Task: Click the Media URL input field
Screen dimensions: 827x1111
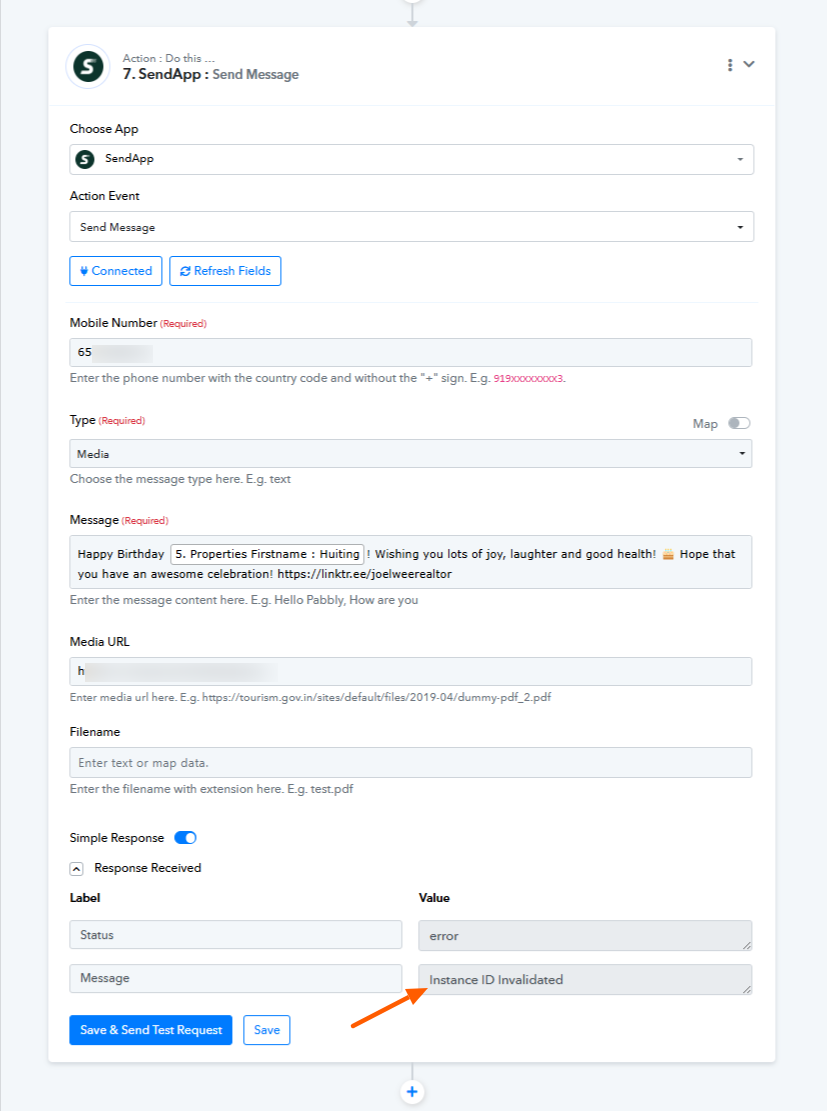Action: [411, 671]
